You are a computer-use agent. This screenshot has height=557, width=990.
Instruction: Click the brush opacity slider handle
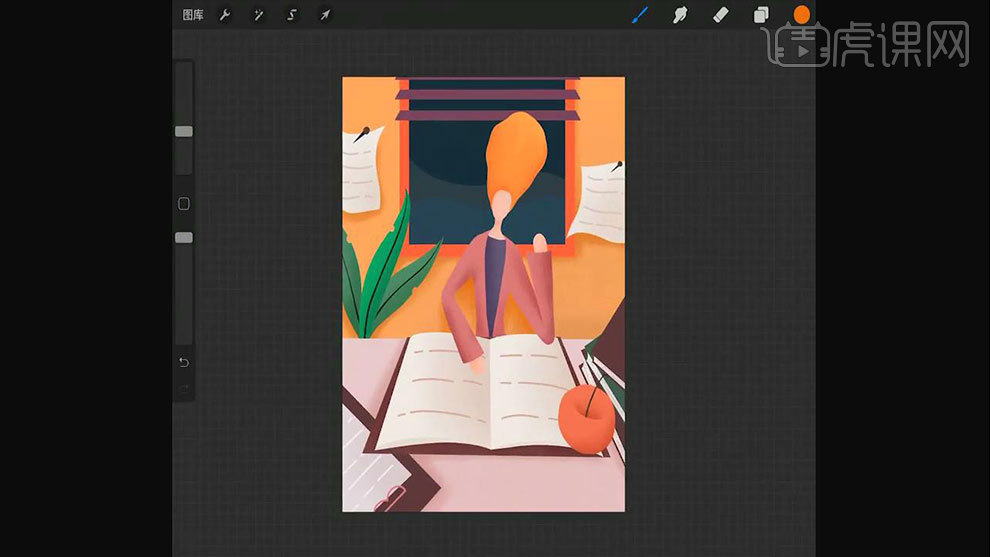184,237
